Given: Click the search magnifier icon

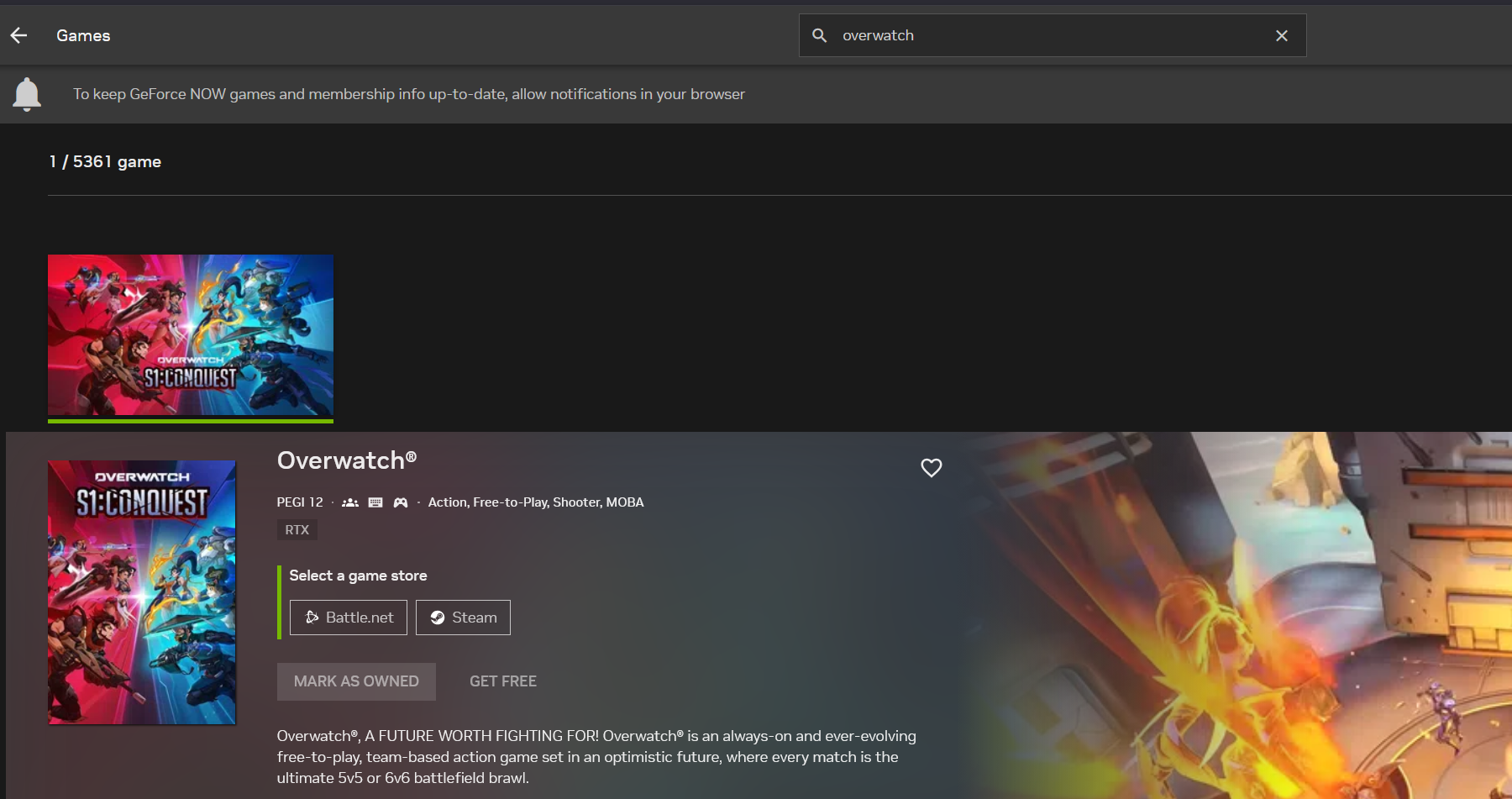Looking at the screenshot, I should [818, 35].
